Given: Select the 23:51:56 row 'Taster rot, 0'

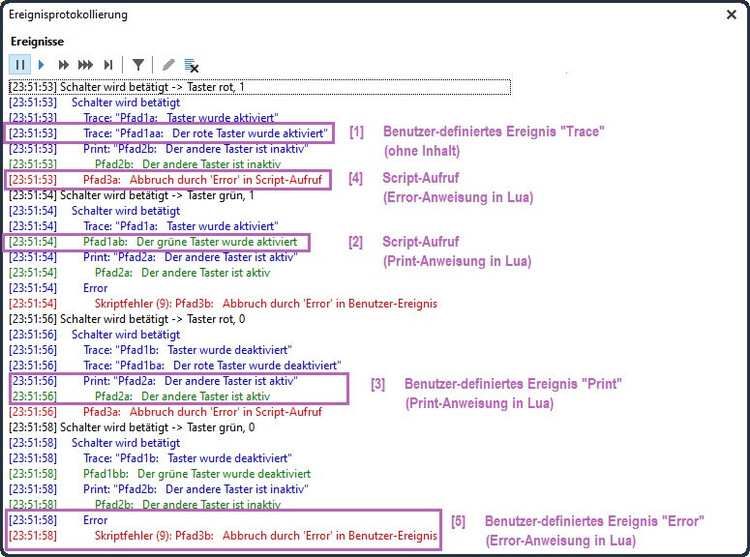Looking at the screenshot, I should 127,319.
